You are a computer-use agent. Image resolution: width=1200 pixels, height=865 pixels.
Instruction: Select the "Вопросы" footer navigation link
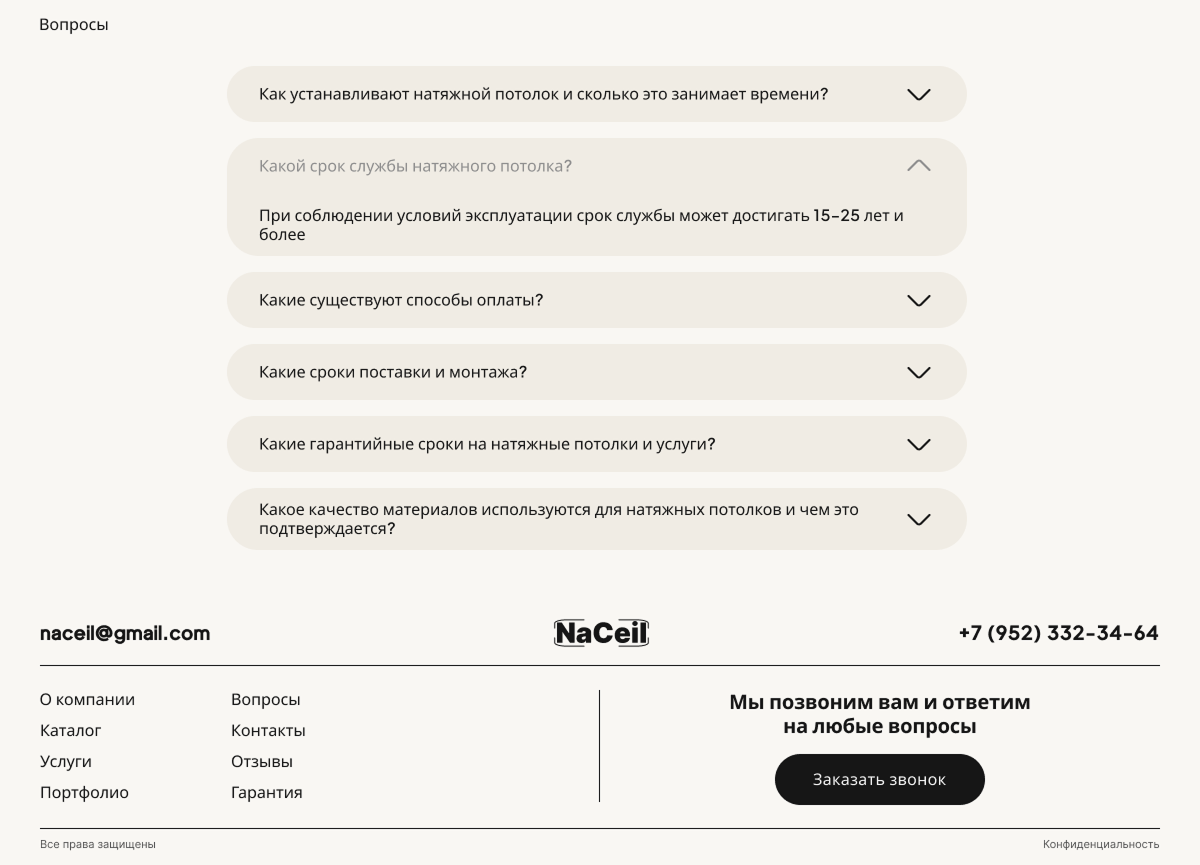(x=265, y=699)
